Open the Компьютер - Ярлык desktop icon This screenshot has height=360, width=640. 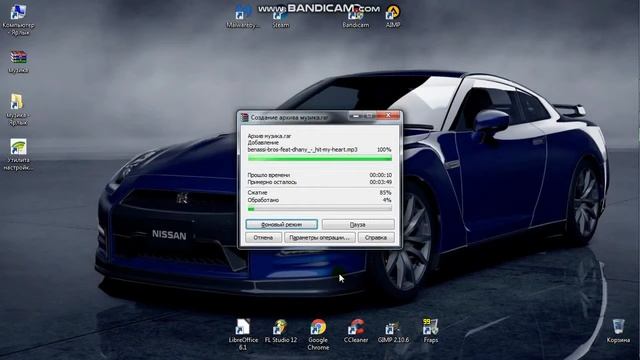click(18, 20)
